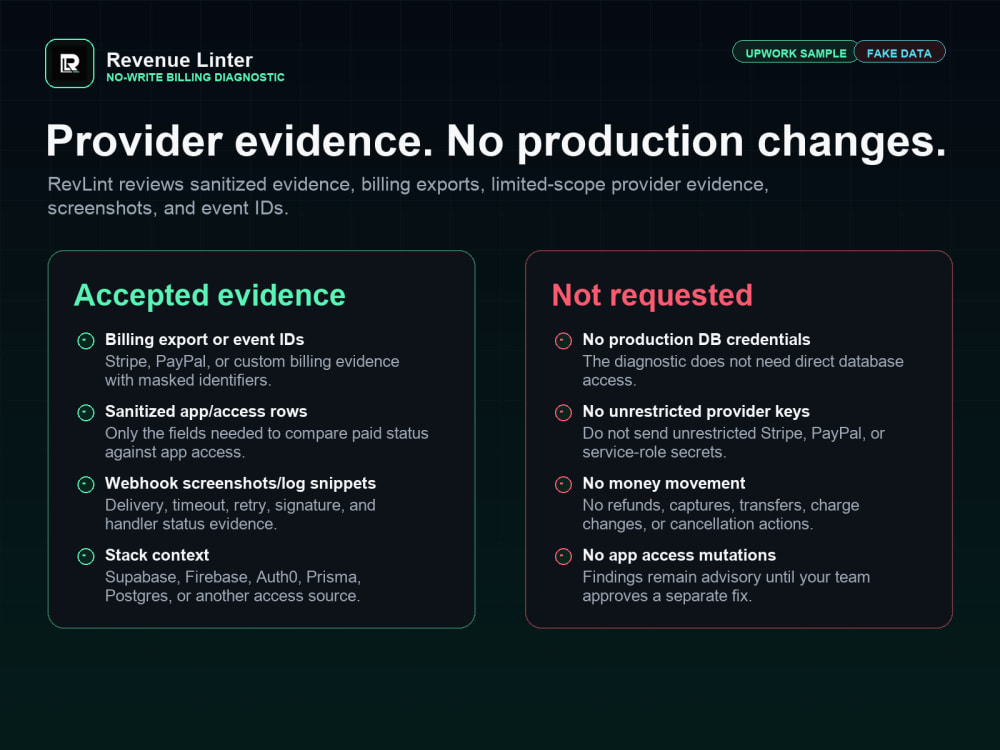Click the red bullet for No production DB credentials
The width and height of the screenshot is (1000, 750).
click(563, 341)
